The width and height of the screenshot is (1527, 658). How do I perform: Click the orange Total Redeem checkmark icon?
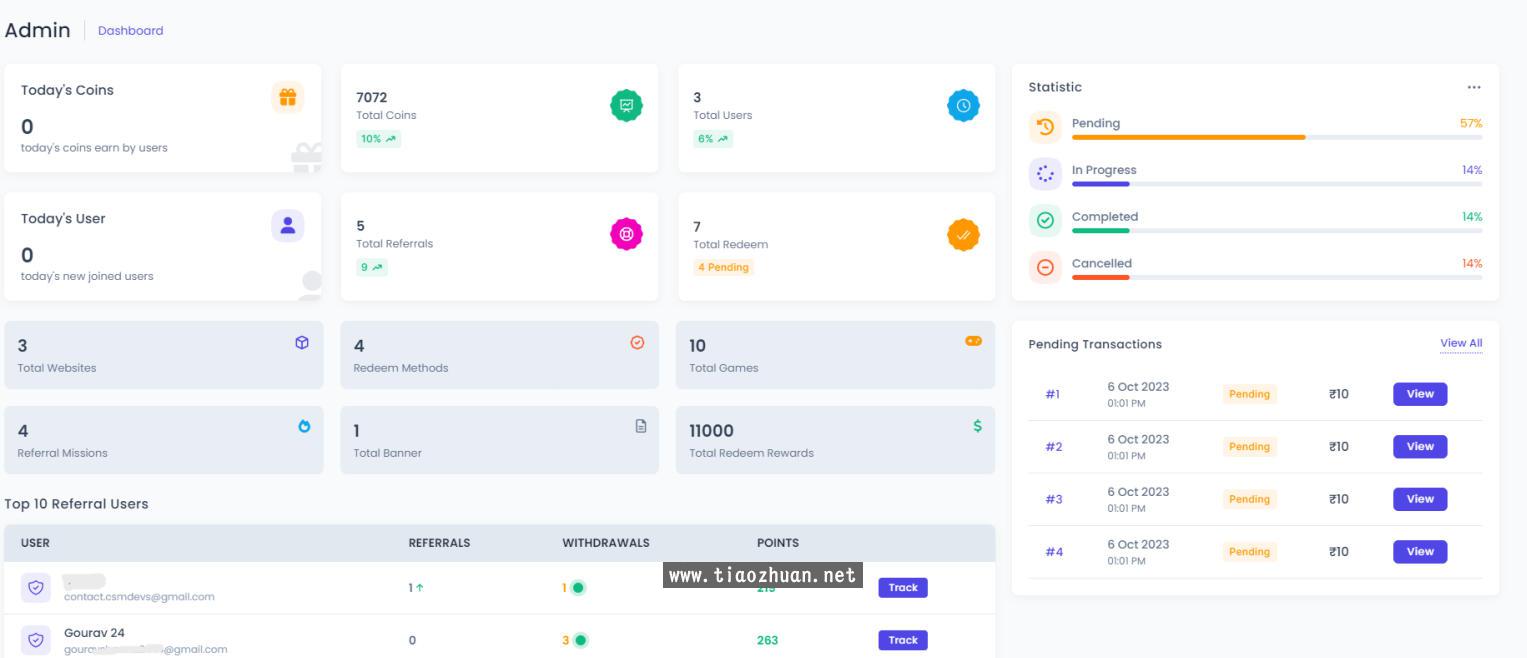pyautogui.click(x=963, y=235)
